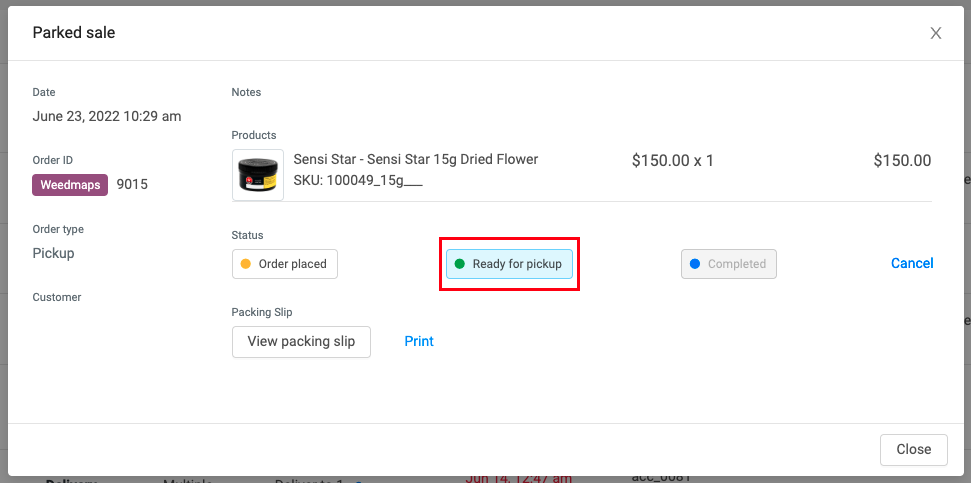Print the packing slip
Image resolution: width=971 pixels, height=483 pixels.
(419, 341)
